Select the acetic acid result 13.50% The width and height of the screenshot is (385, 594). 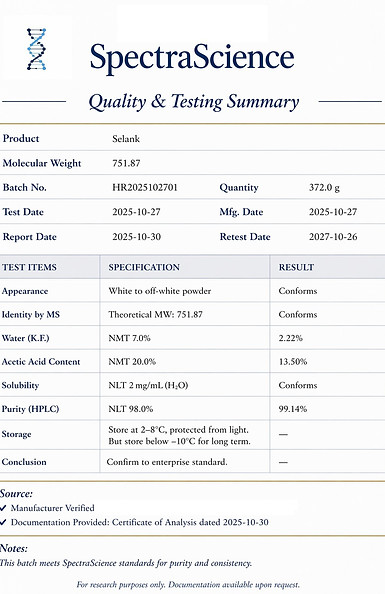click(293, 361)
